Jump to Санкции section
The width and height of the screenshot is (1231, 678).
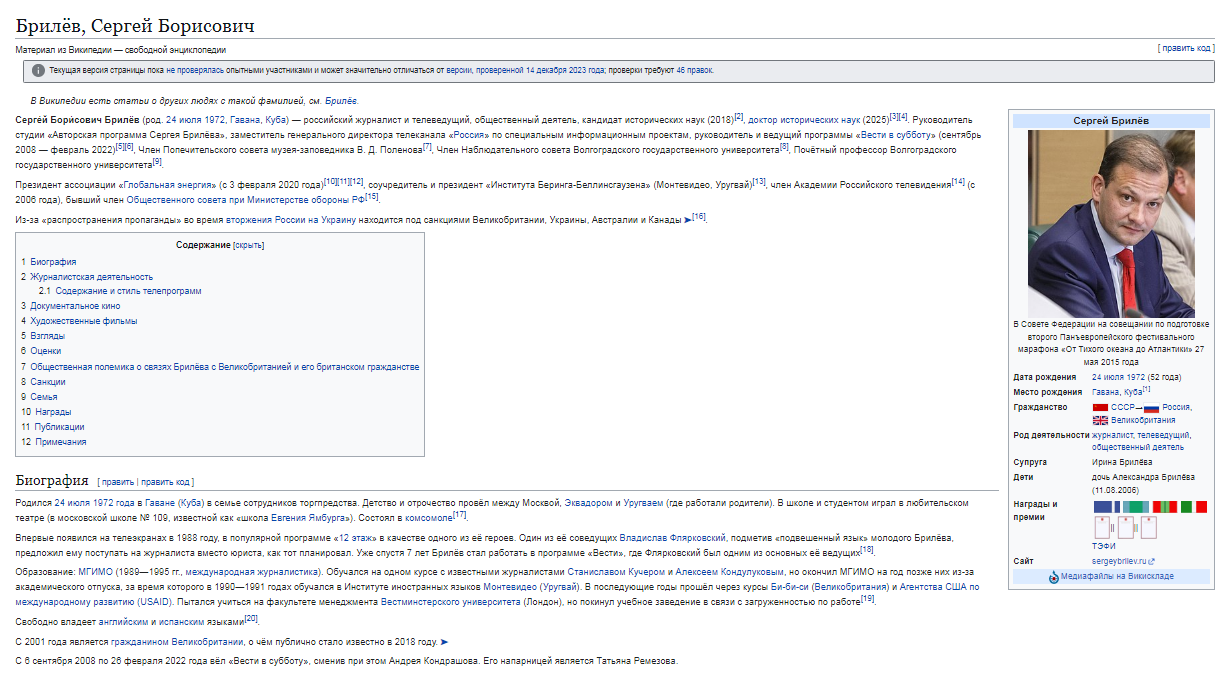[43, 382]
